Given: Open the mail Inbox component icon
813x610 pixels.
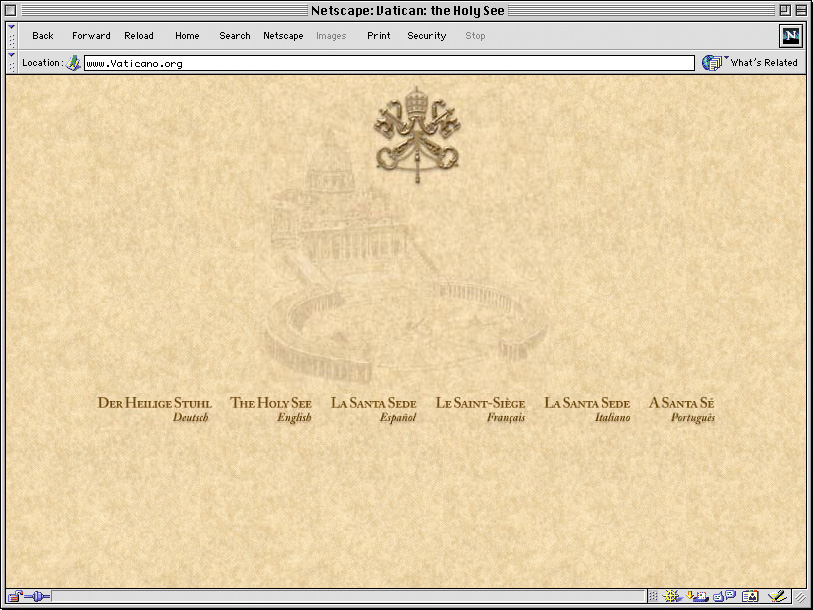Looking at the screenshot, I should [697, 597].
